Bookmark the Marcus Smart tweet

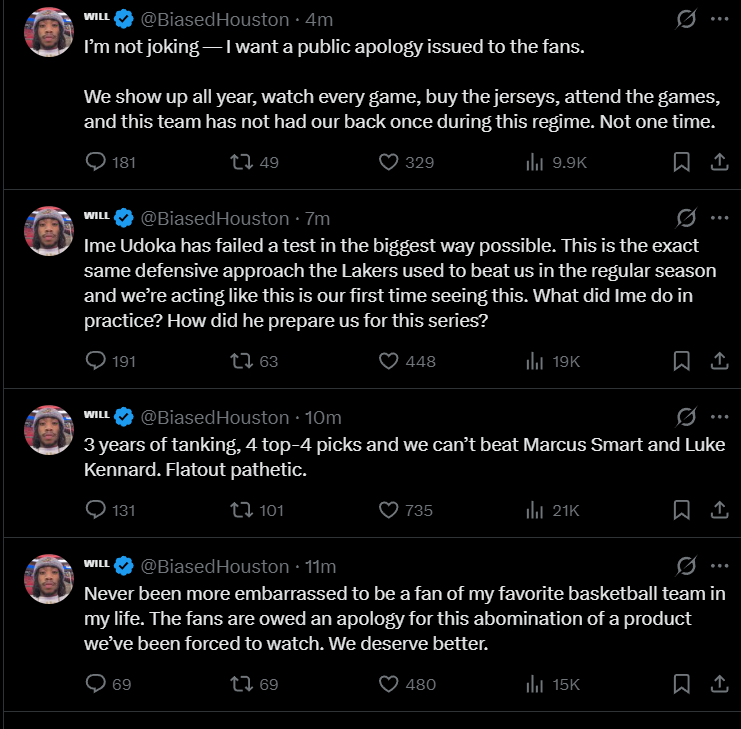[681, 510]
